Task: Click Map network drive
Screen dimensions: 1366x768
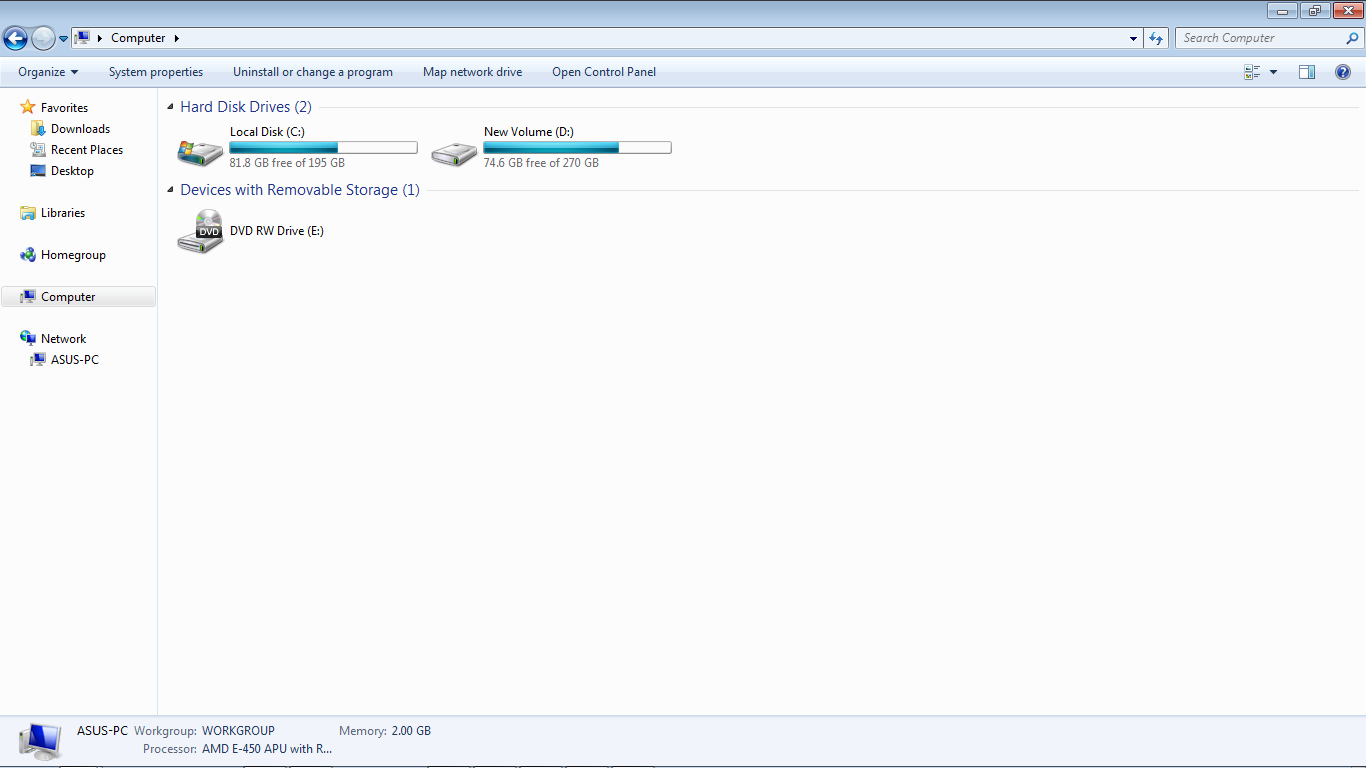Action: (x=472, y=71)
